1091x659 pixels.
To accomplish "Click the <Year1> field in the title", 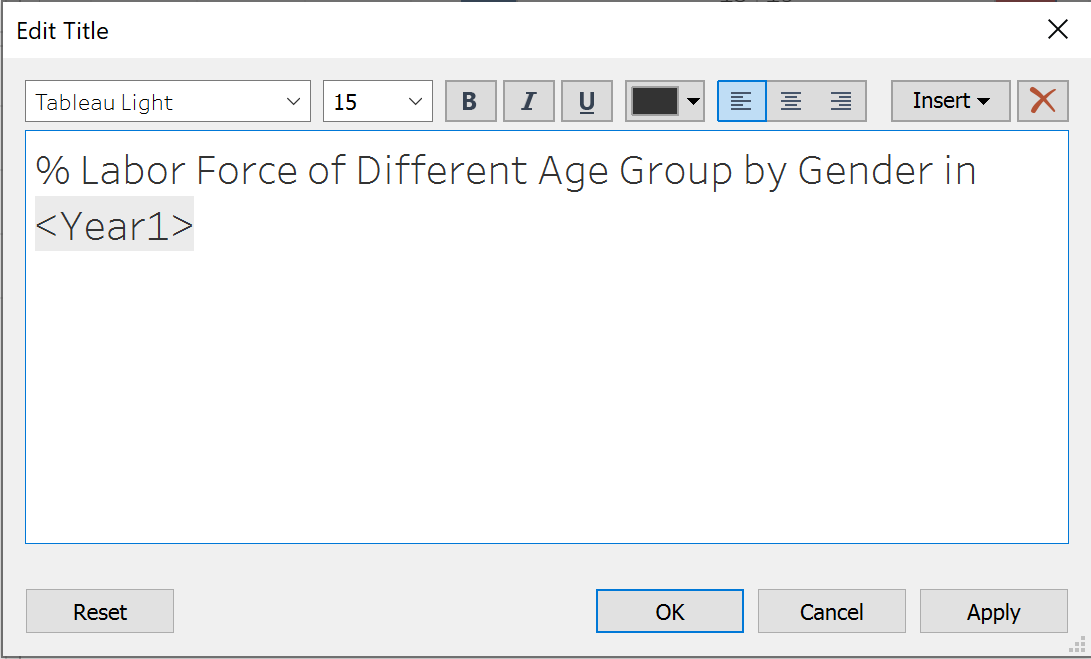I will click(115, 227).
